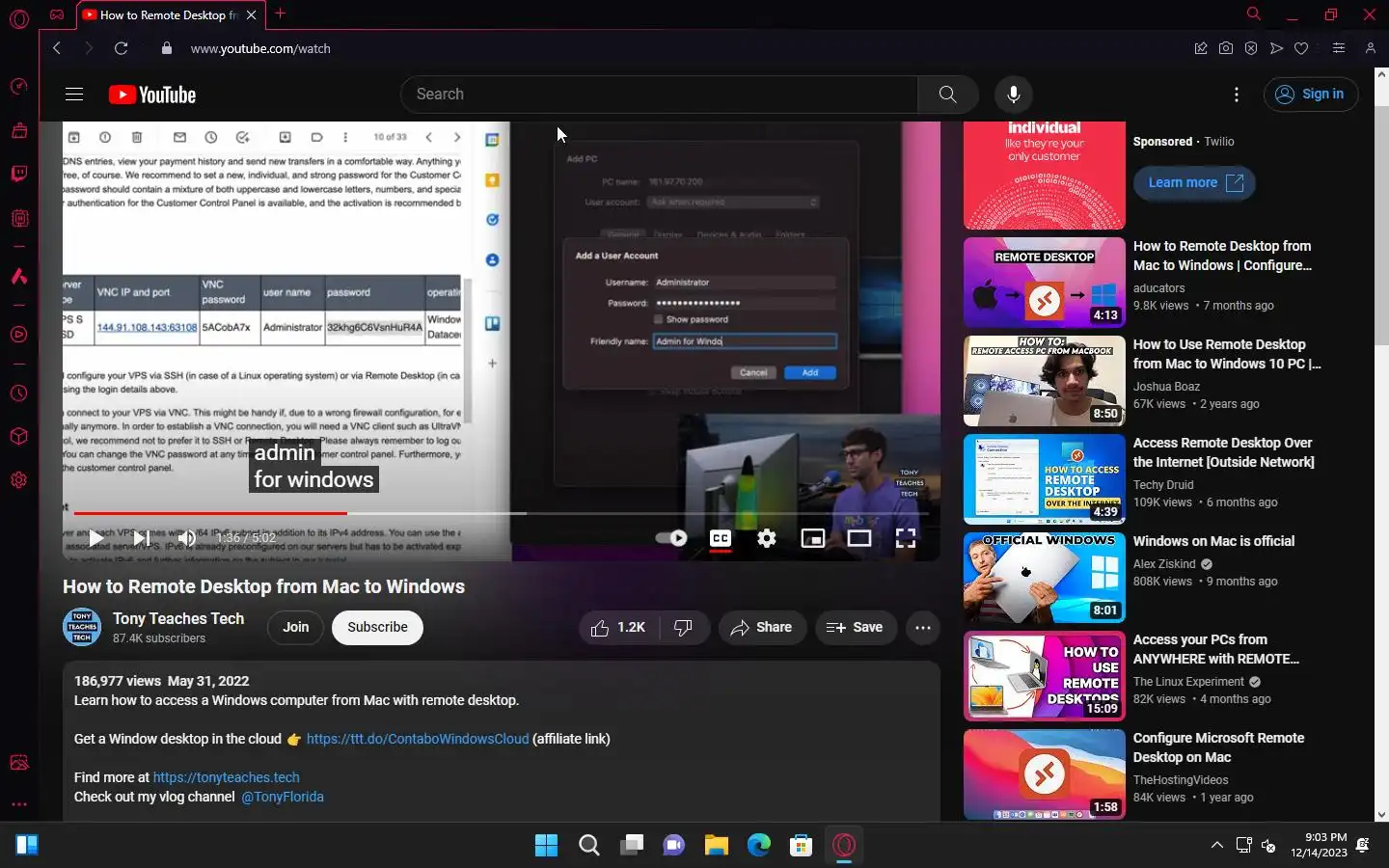Open Aria AI sidebar icon
Viewport: 1389px width, 868px height.
(x=19, y=277)
